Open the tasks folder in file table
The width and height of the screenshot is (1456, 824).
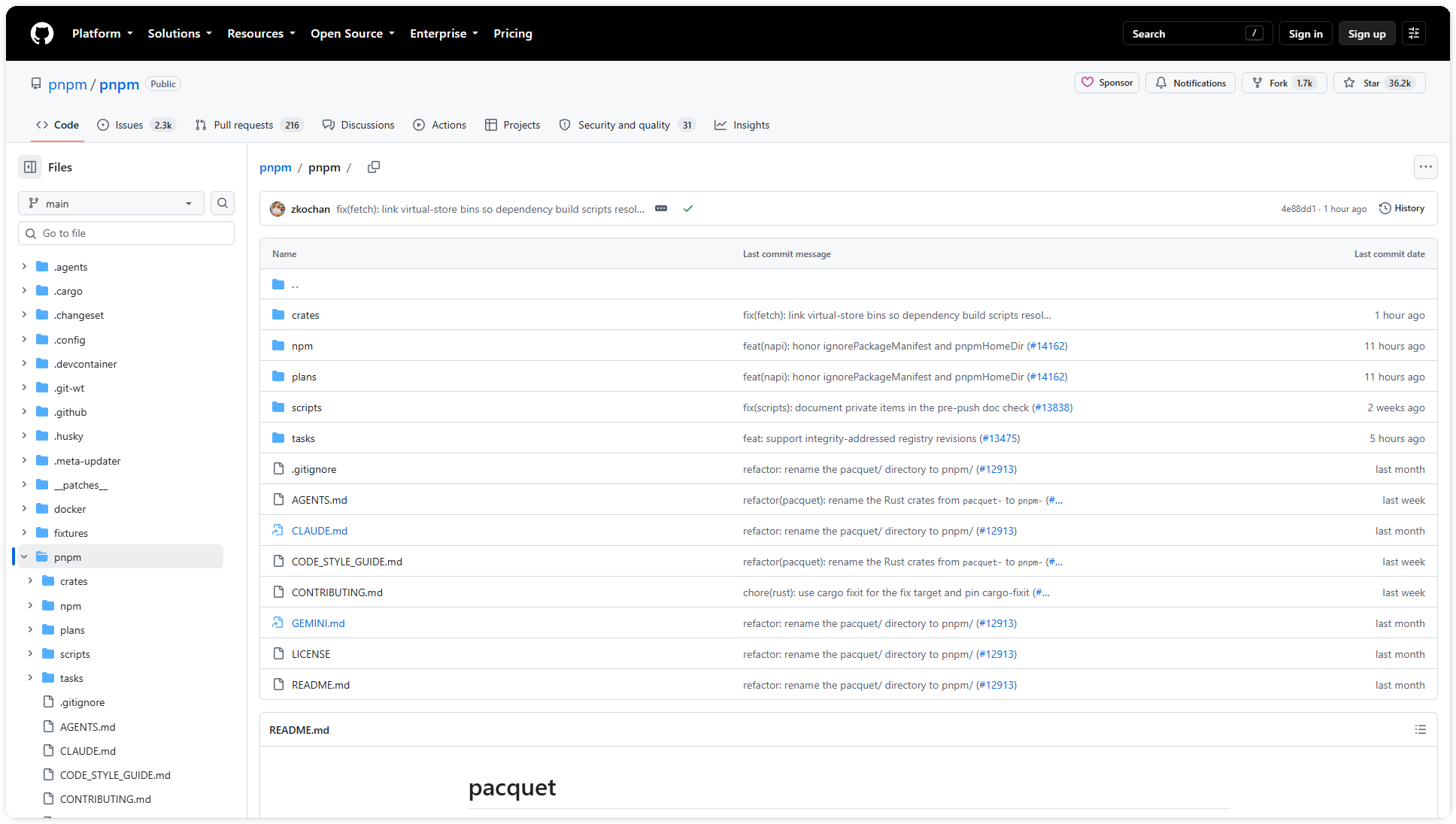[303, 438]
